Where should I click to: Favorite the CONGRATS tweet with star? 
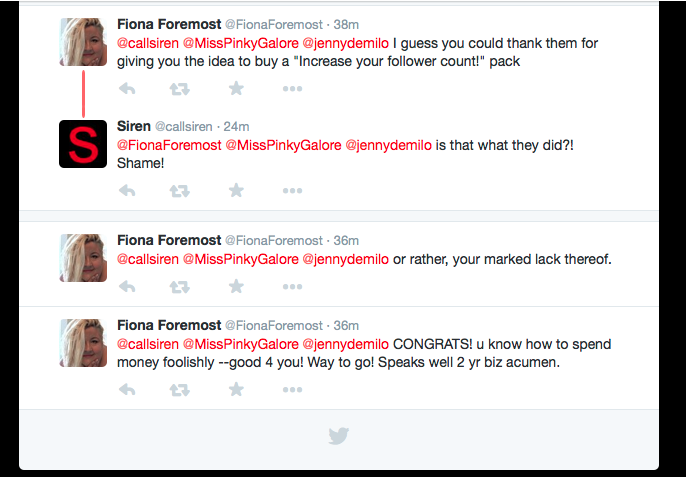pos(236,389)
